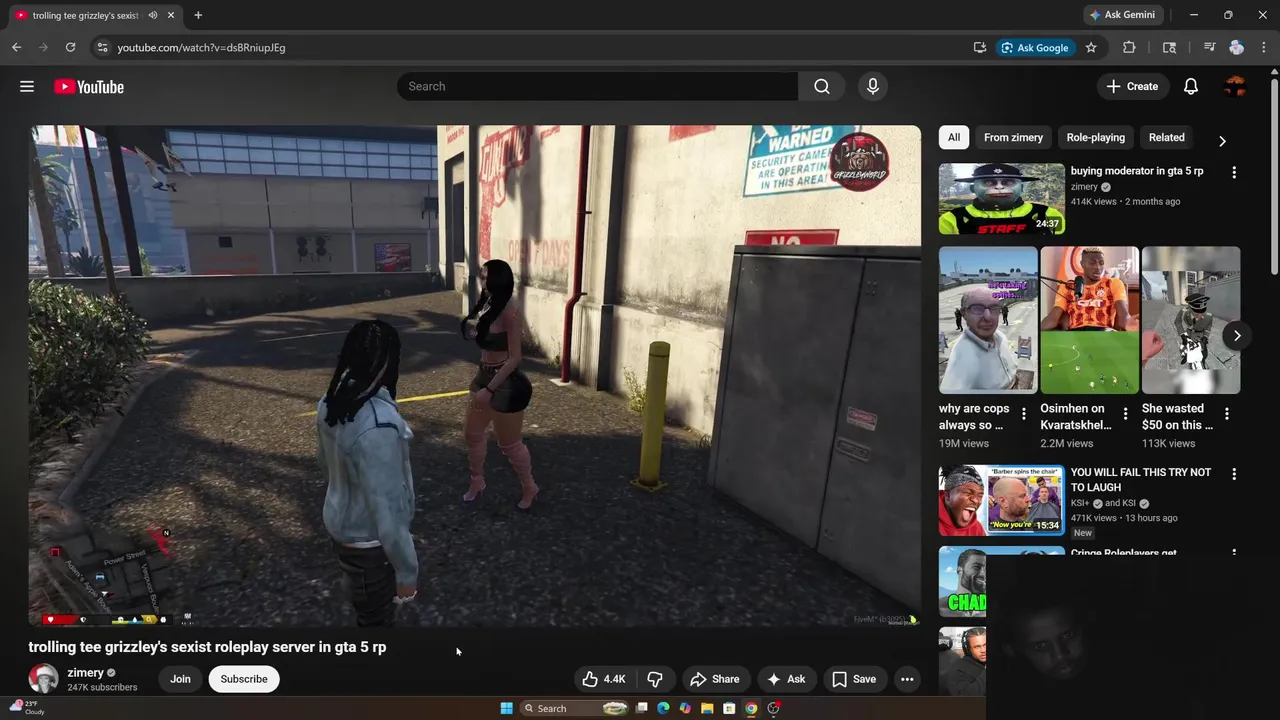
Task: Select the 'Role-playing' filter chip
Action: tap(1095, 137)
